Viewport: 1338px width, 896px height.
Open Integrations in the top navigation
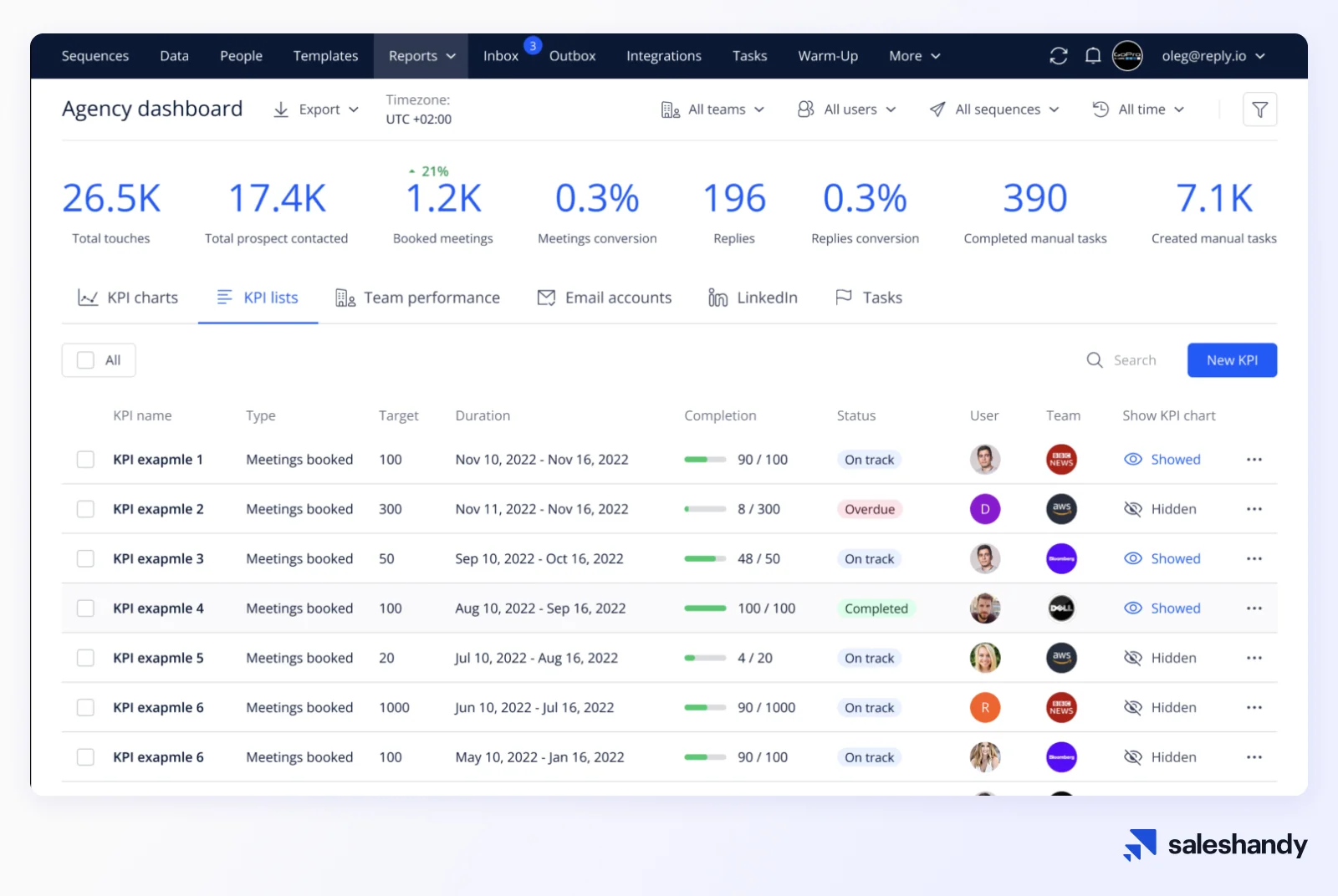(x=664, y=56)
